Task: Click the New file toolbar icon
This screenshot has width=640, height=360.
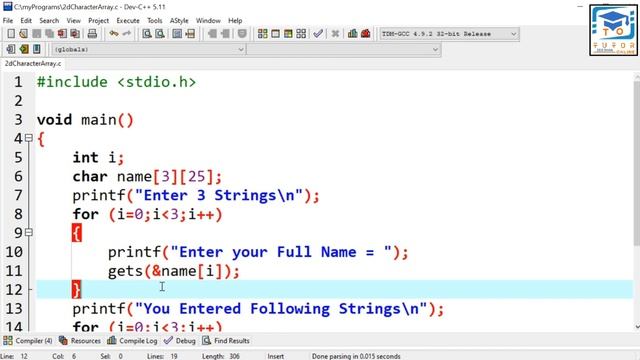Action: [x=11, y=34]
